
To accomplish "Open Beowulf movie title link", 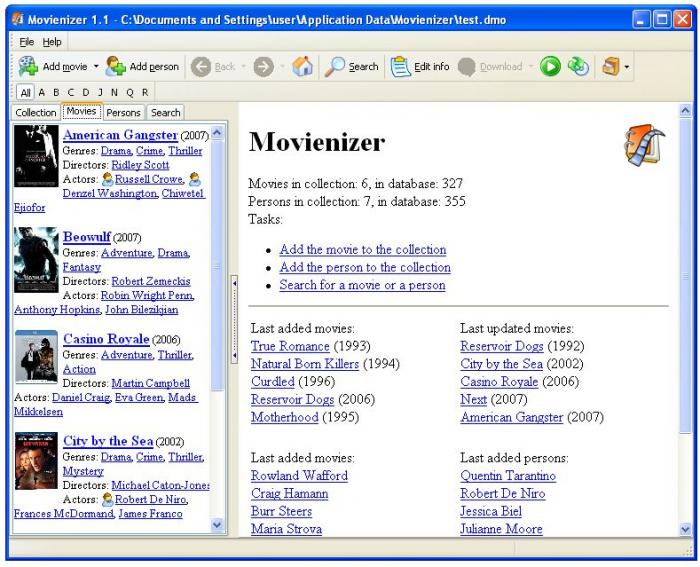I will coord(87,237).
